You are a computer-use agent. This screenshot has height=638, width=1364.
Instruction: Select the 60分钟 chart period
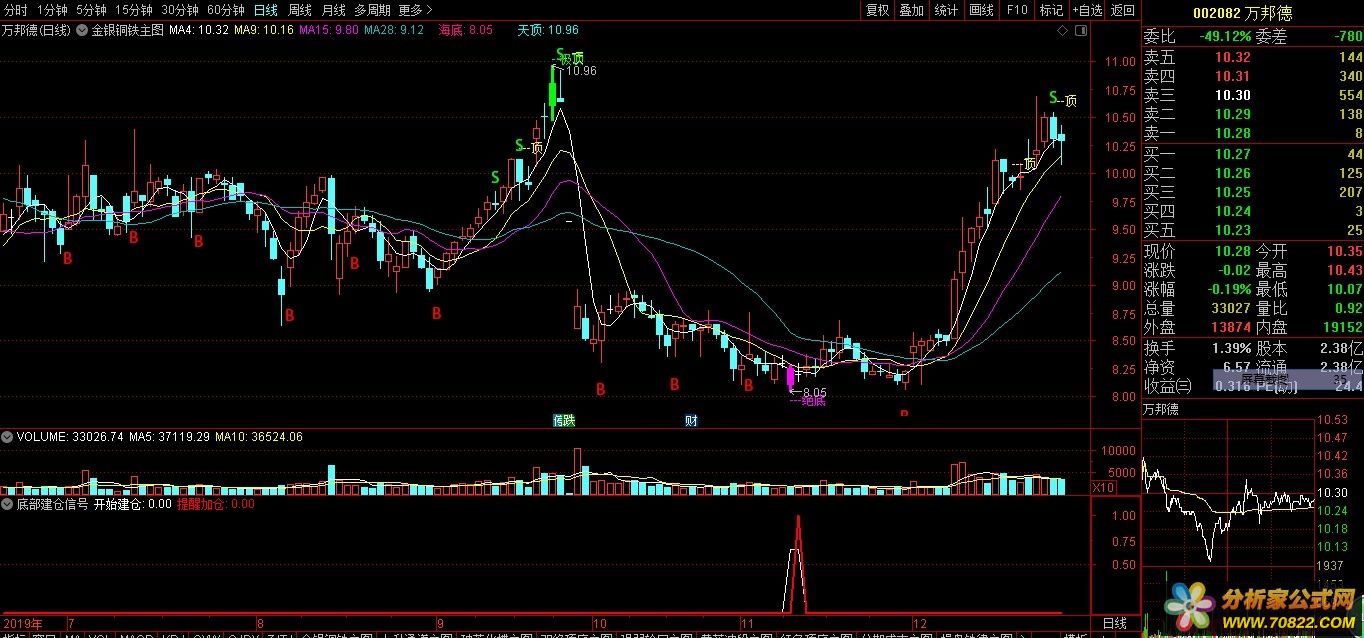[225, 10]
